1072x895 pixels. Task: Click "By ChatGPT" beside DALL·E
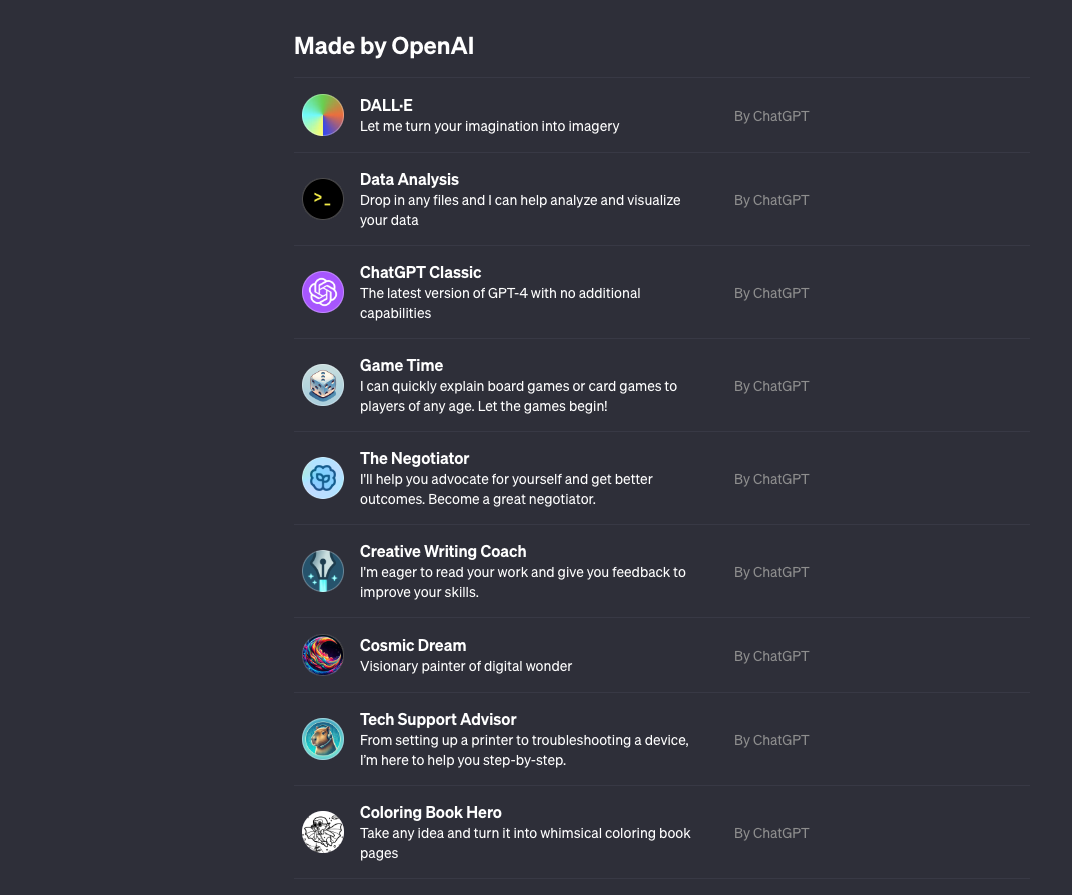[771, 116]
